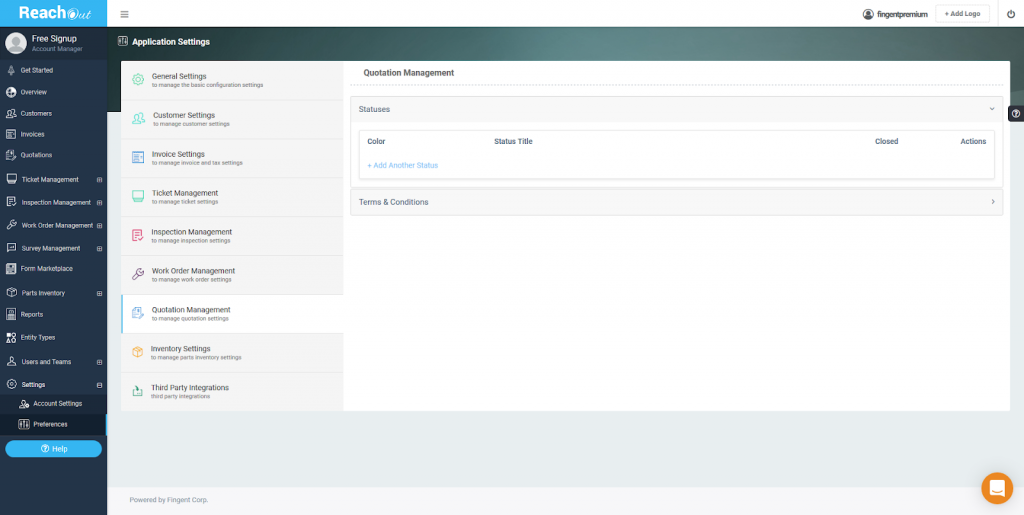The image size is (1024, 515).
Task: Click the Status Title column header
Action: click(x=513, y=141)
